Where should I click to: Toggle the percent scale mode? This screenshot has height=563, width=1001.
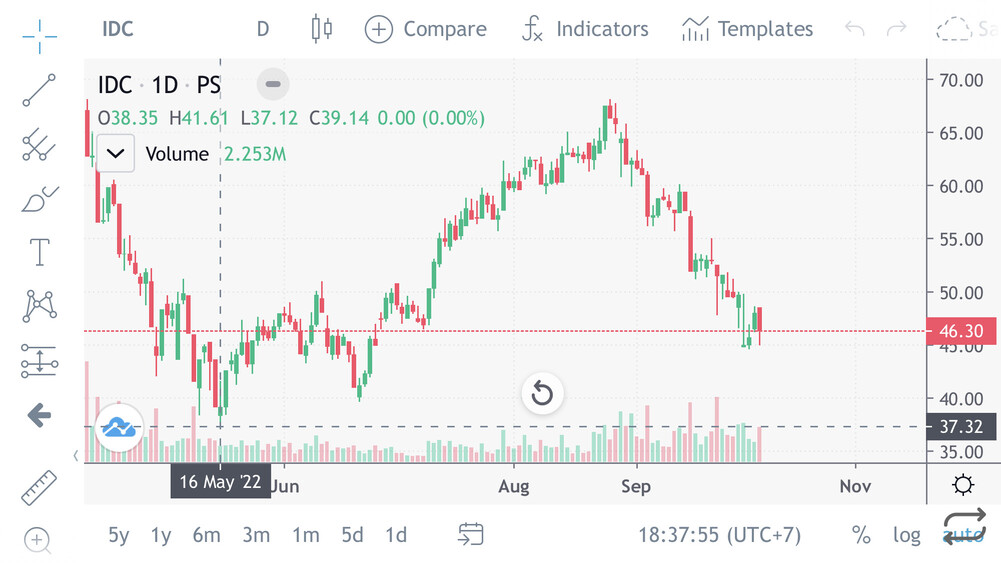pos(860,535)
